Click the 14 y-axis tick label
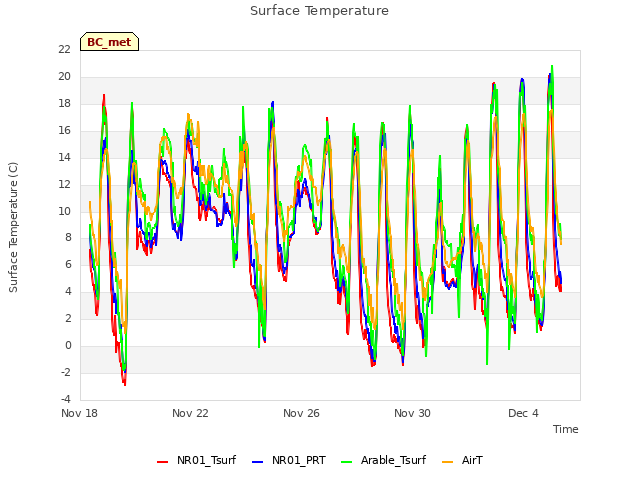 click(x=64, y=157)
